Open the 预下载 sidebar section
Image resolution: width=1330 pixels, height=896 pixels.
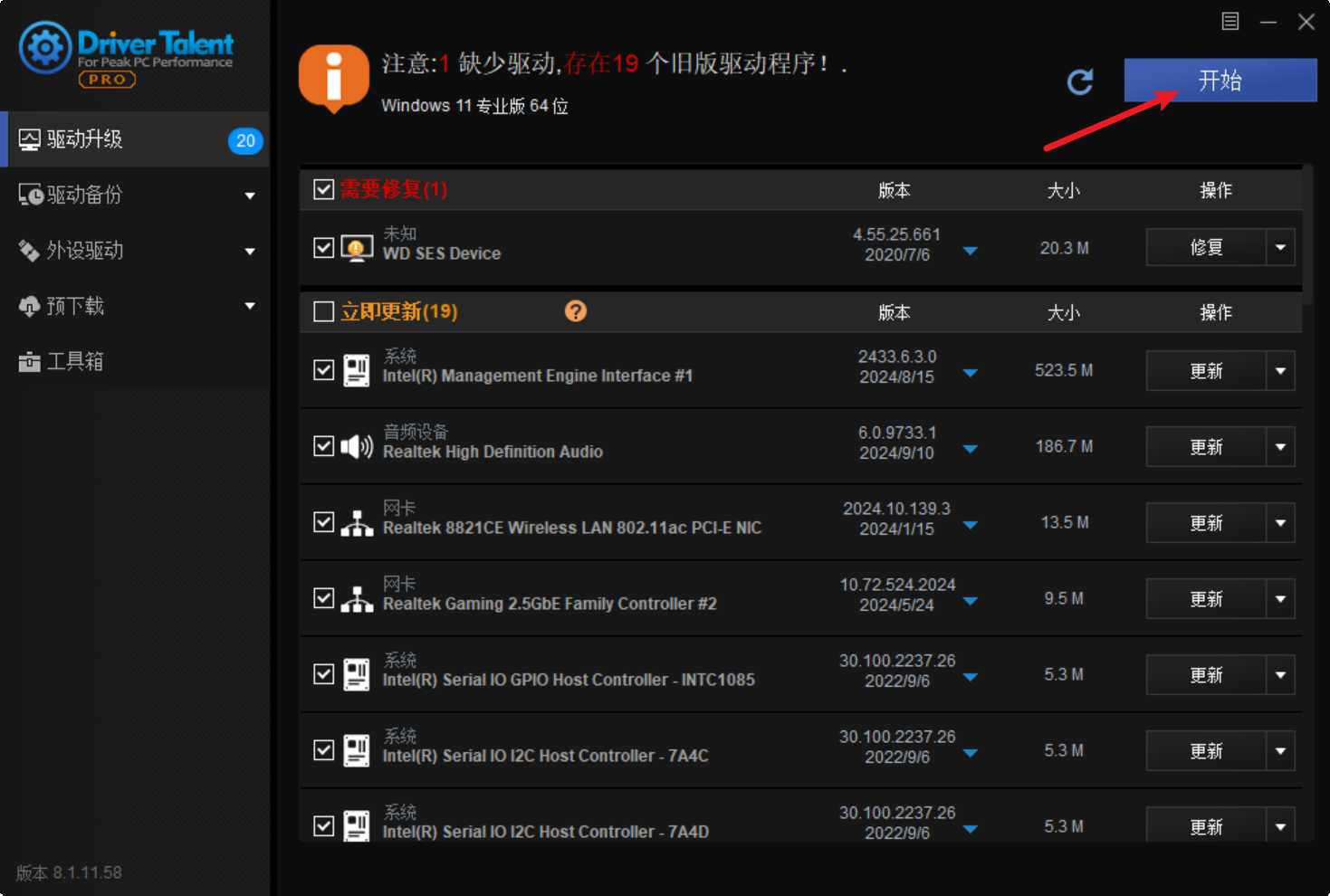pos(136,306)
